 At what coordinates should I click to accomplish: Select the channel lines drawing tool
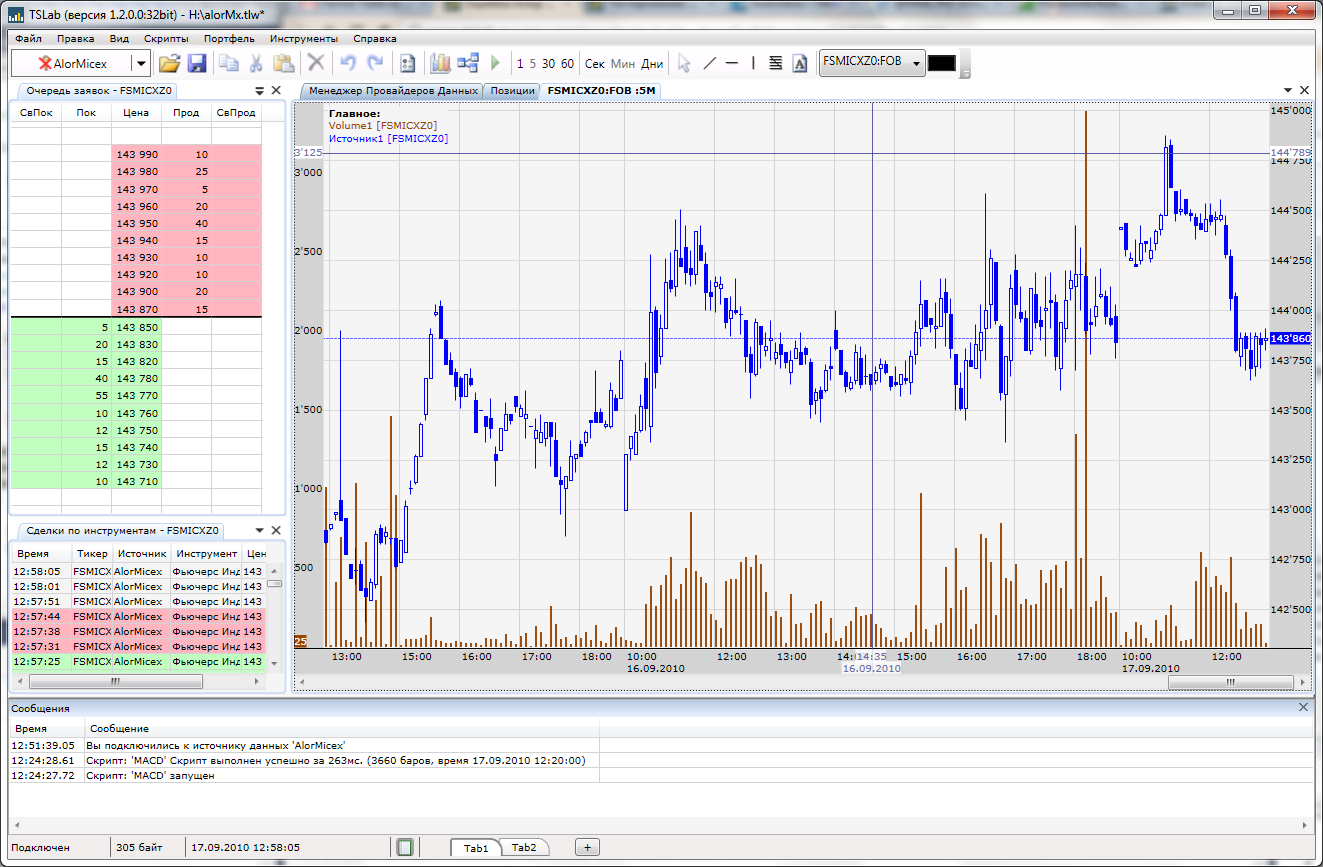[x=776, y=63]
